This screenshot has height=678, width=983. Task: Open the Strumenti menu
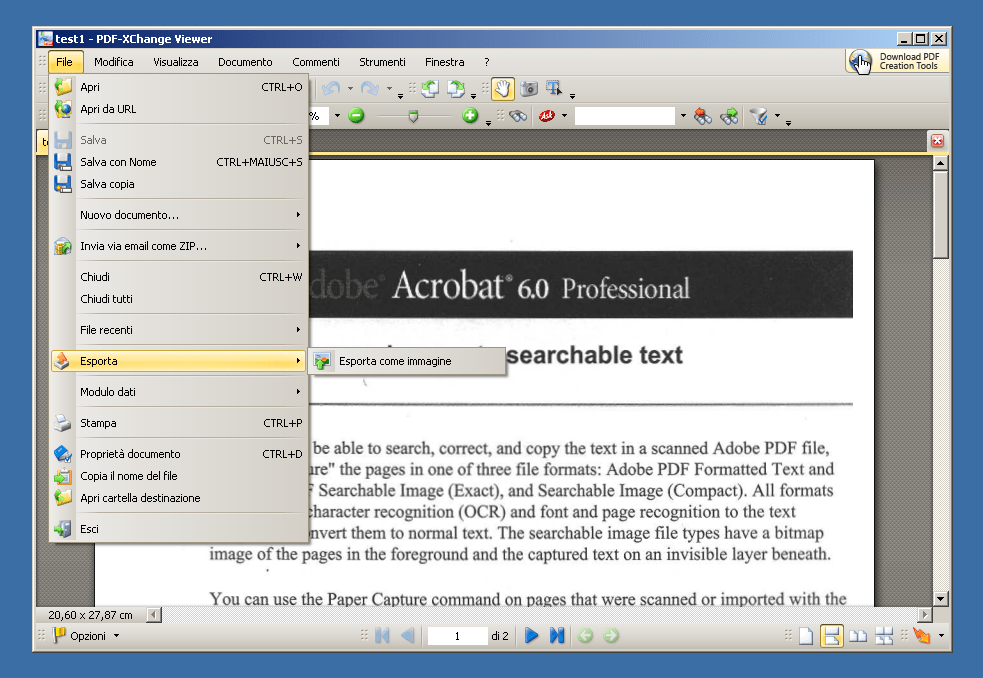[381, 61]
